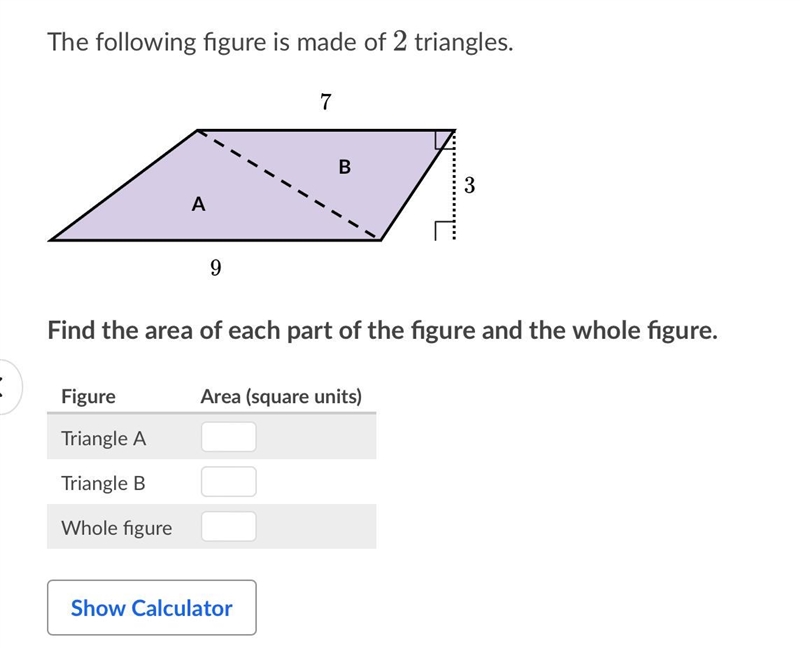Click the Figure column header

(x=88, y=396)
